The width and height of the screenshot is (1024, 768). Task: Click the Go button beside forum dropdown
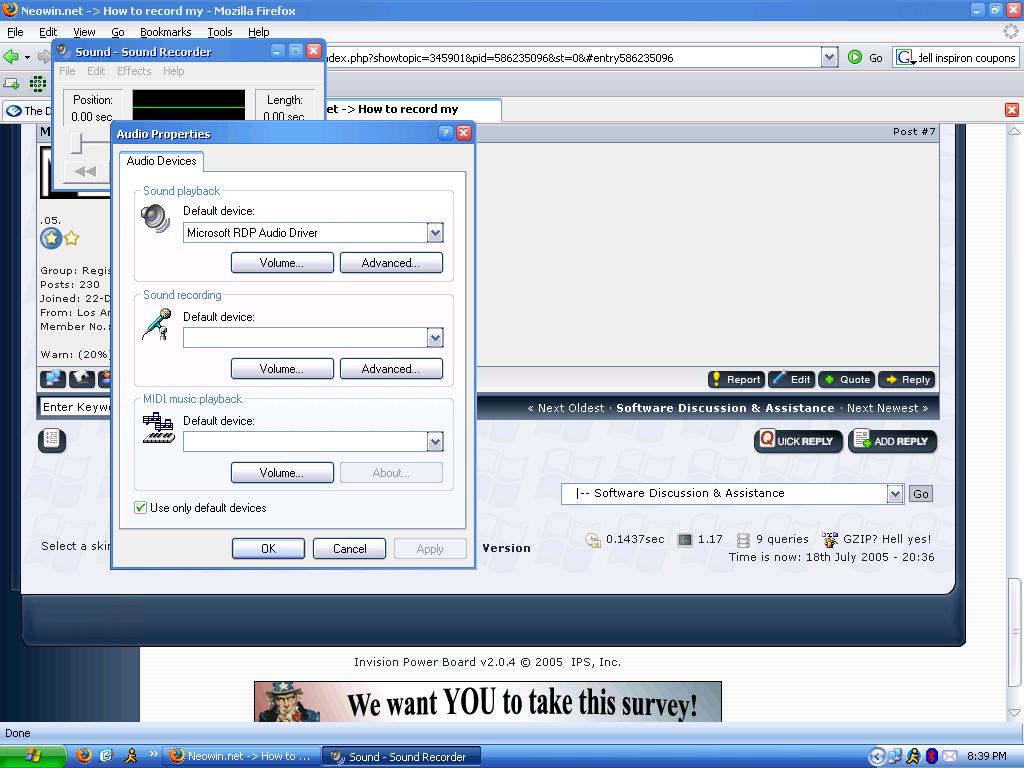[x=921, y=494]
